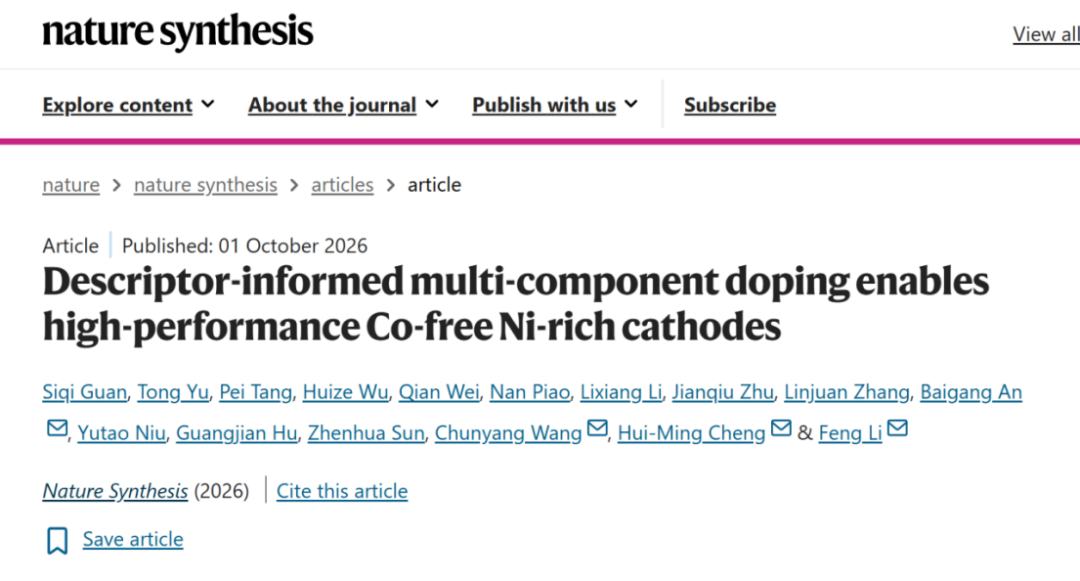This screenshot has width=1080, height=581.
Task: Open the View all link at top right
Action: (1046, 34)
